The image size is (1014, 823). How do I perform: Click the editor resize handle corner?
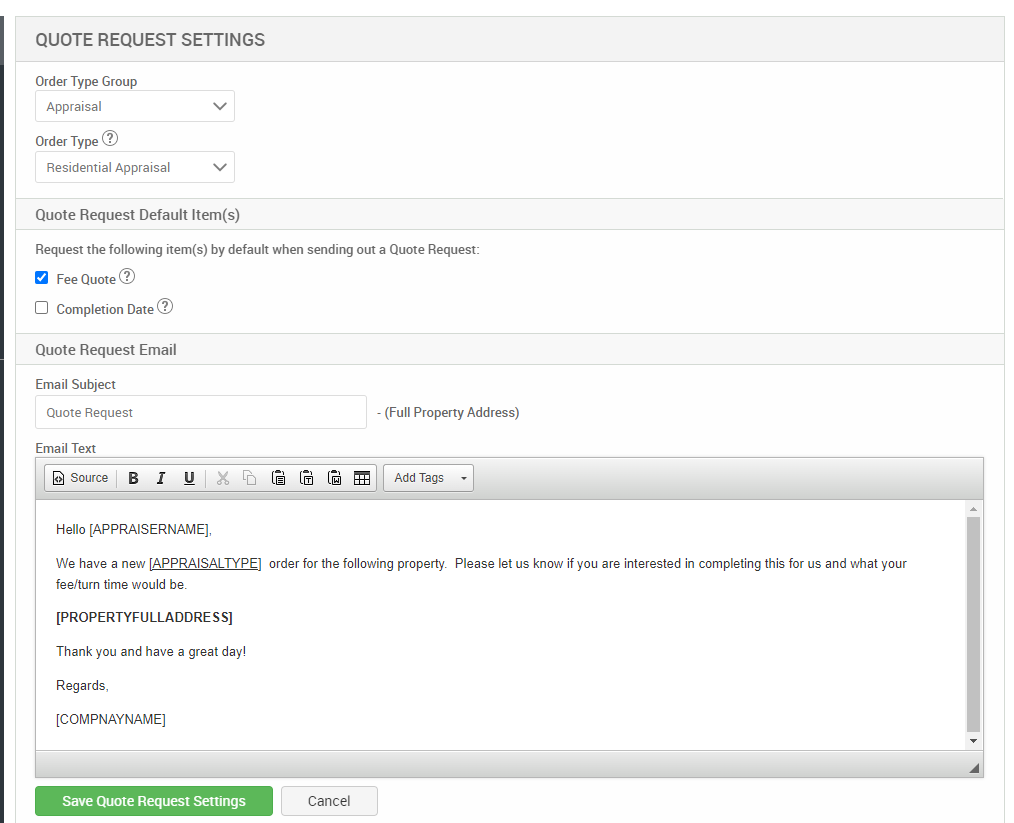coord(974,767)
